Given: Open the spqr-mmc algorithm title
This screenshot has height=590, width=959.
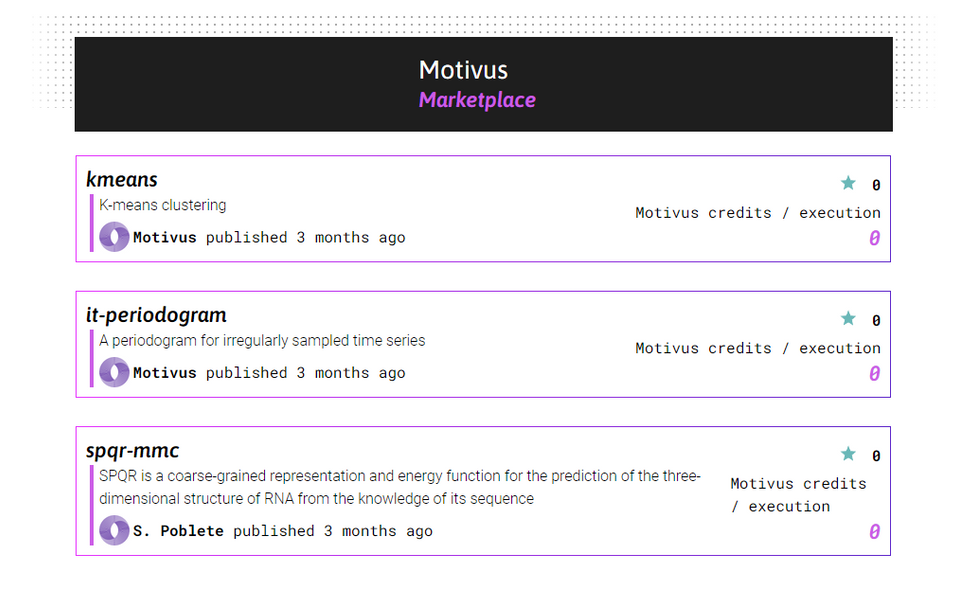Looking at the screenshot, I should [x=132, y=451].
